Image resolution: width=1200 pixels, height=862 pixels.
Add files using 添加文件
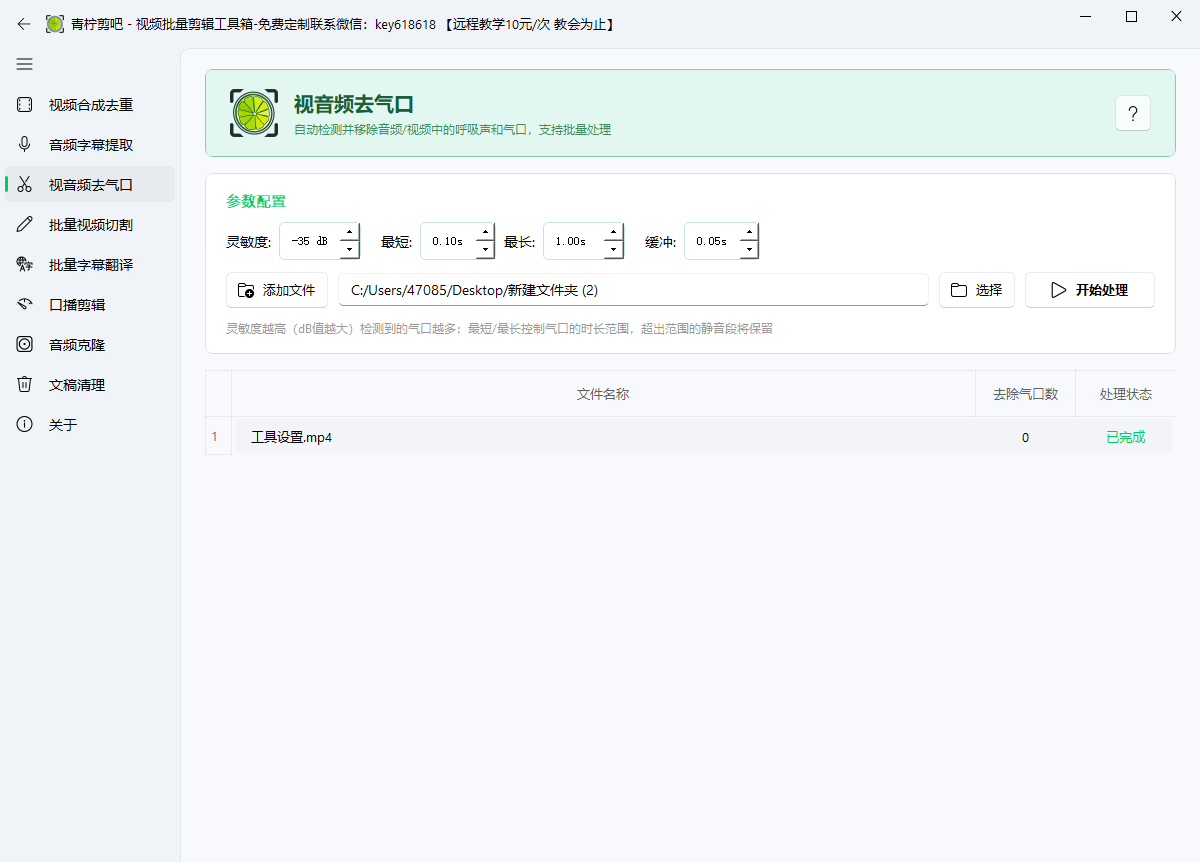tap(277, 290)
